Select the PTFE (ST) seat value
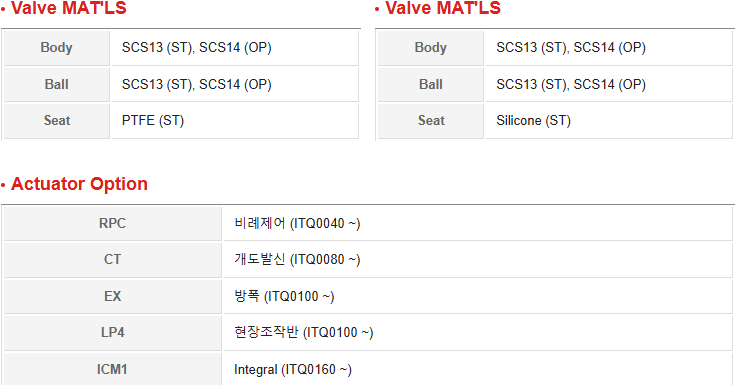This screenshot has width=735, height=385. (153, 121)
